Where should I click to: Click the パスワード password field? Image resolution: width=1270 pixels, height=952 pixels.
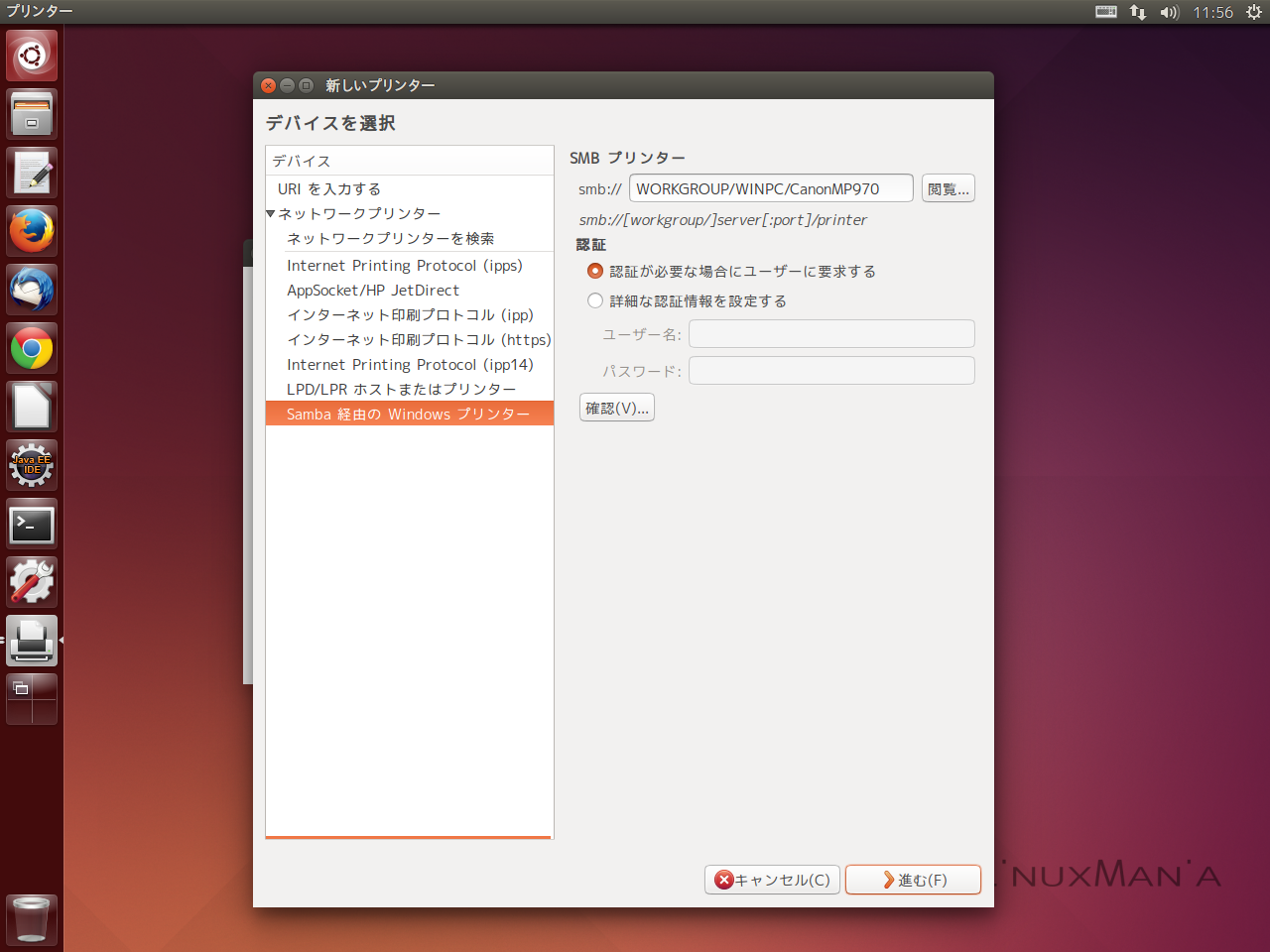[x=831, y=371]
